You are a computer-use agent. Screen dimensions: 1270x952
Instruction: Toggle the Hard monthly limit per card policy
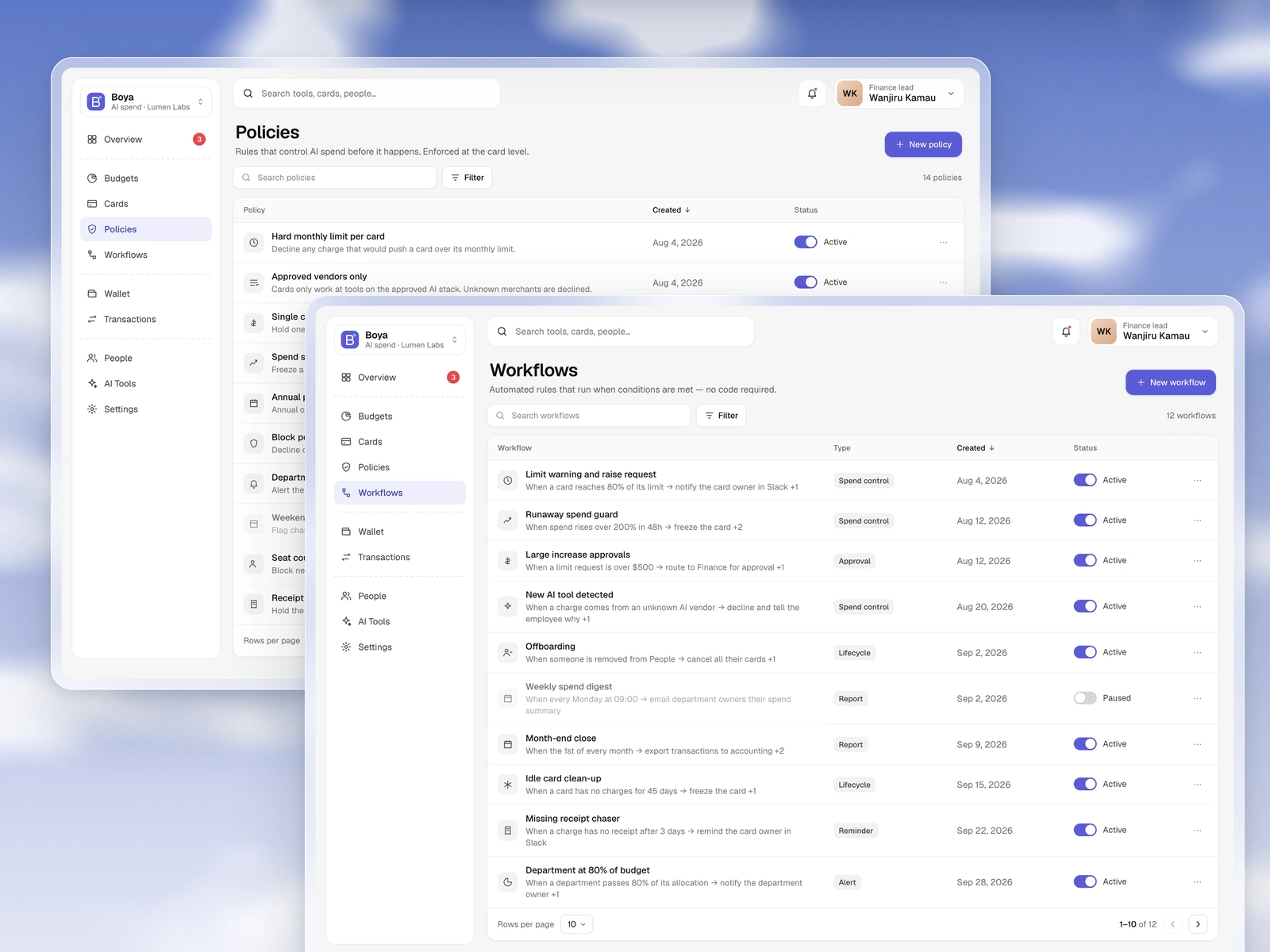[806, 242]
